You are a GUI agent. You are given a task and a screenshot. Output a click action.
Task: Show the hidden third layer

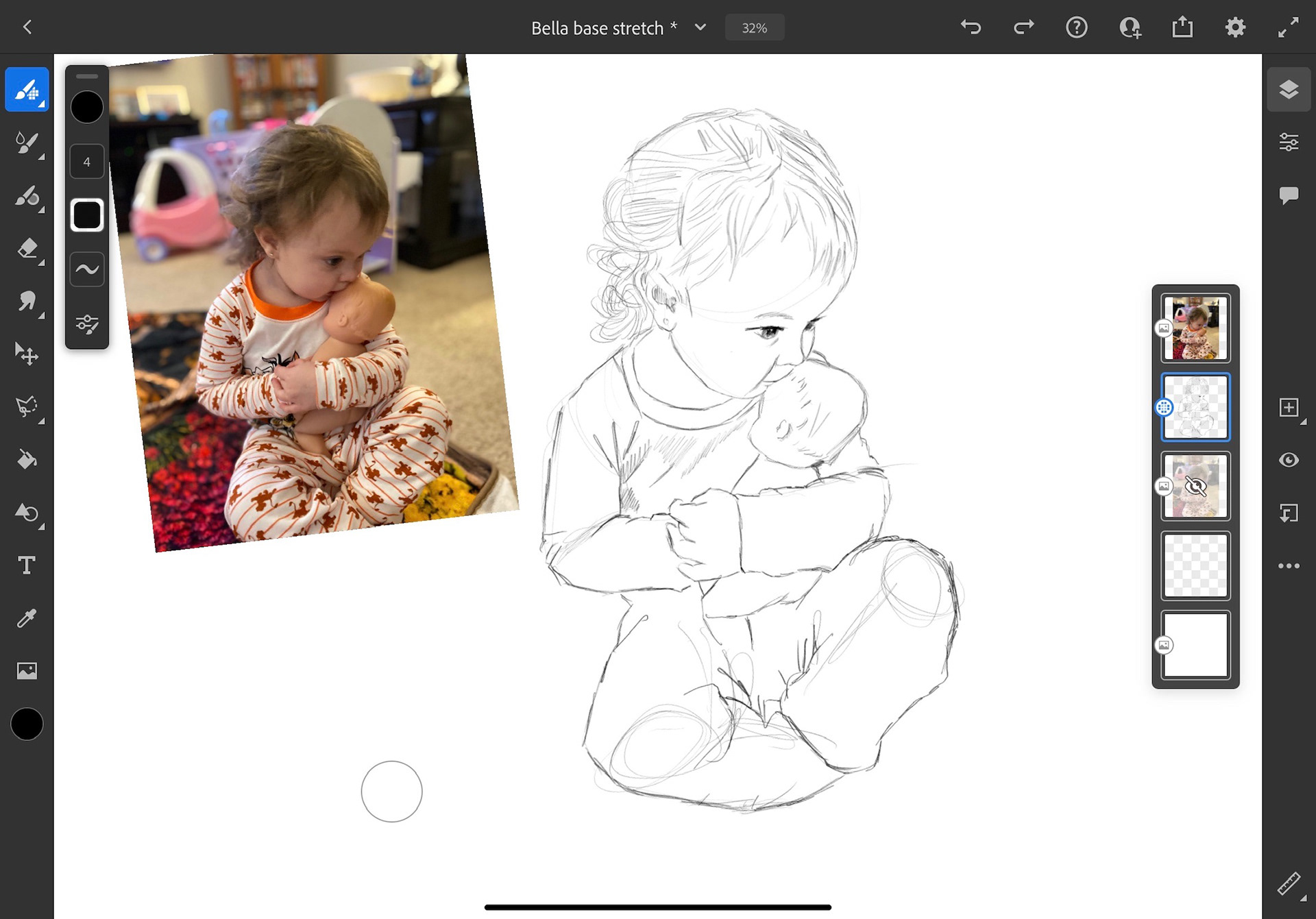click(1195, 487)
